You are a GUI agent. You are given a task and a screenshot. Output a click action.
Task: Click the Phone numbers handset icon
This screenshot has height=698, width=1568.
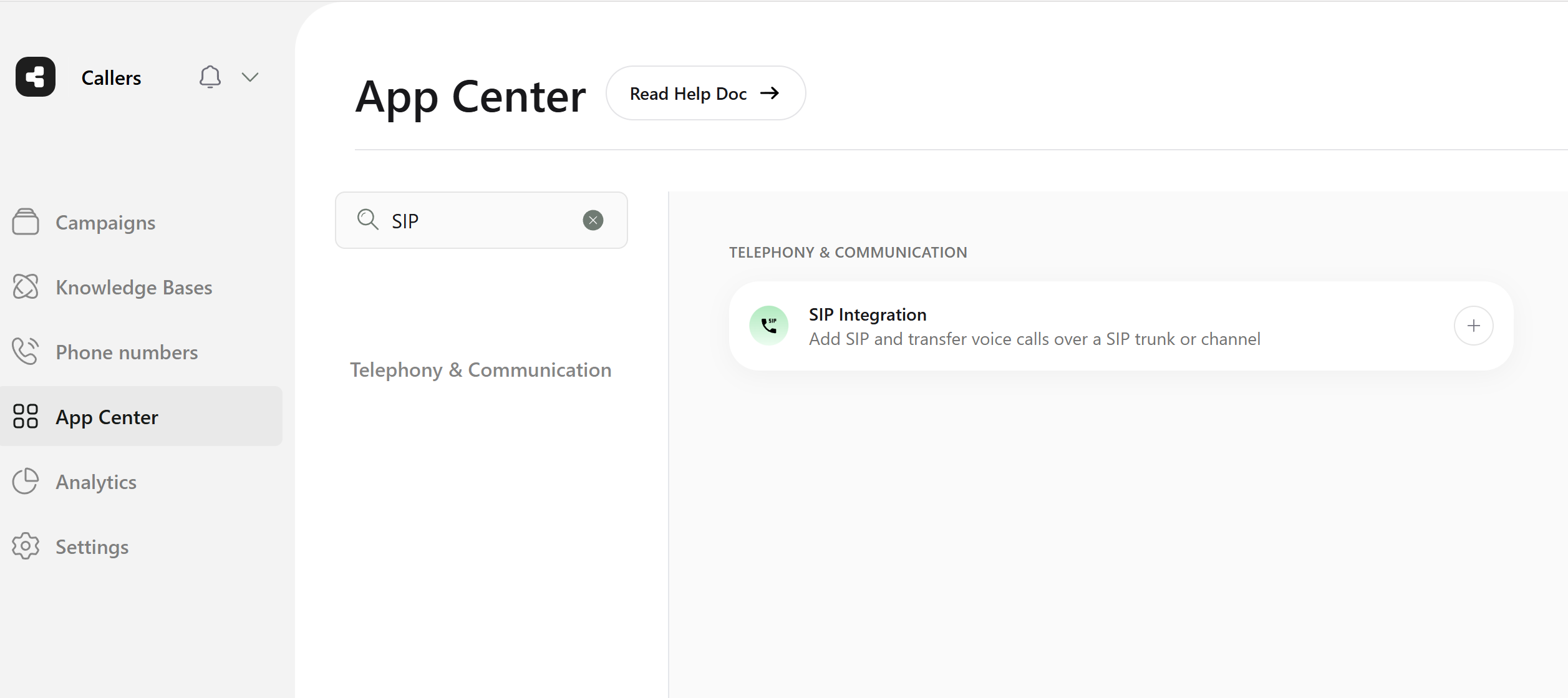point(26,352)
